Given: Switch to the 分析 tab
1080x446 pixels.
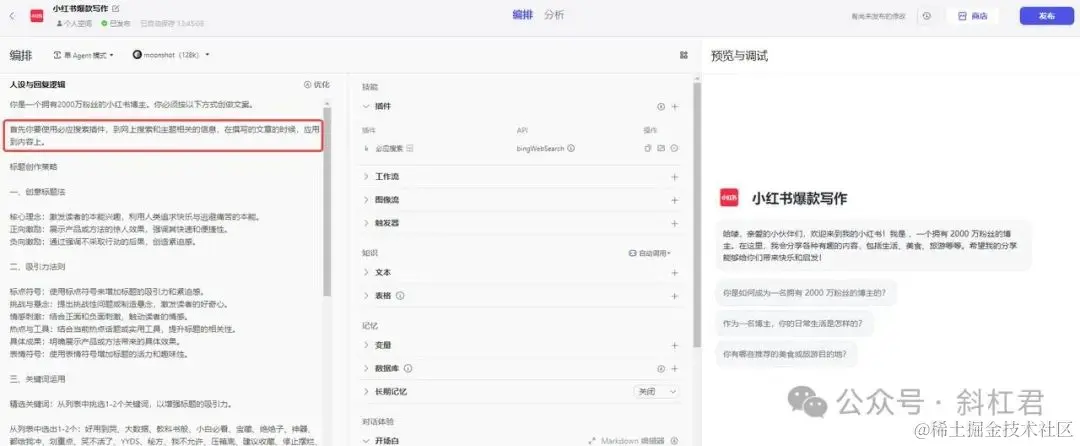Looking at the screenshot, I should tap(554, 15).
